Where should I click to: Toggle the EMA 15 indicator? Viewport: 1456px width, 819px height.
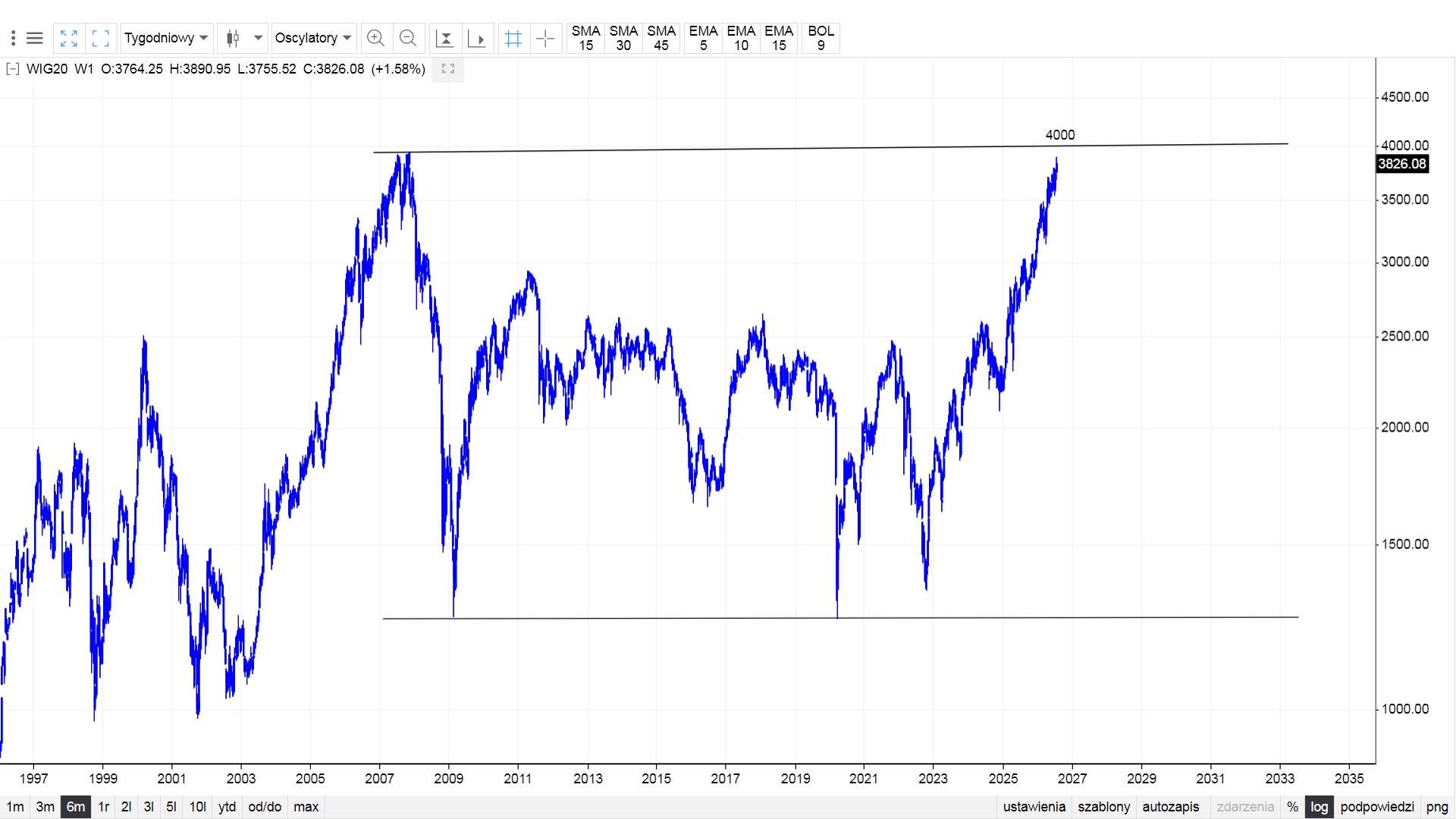click(779, 38)
